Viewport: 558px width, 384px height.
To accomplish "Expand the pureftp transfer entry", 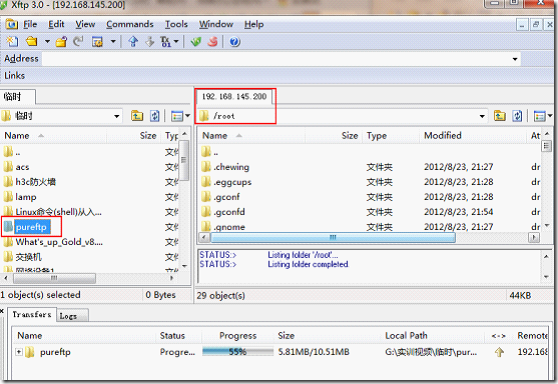I will [x=19, y=352].
